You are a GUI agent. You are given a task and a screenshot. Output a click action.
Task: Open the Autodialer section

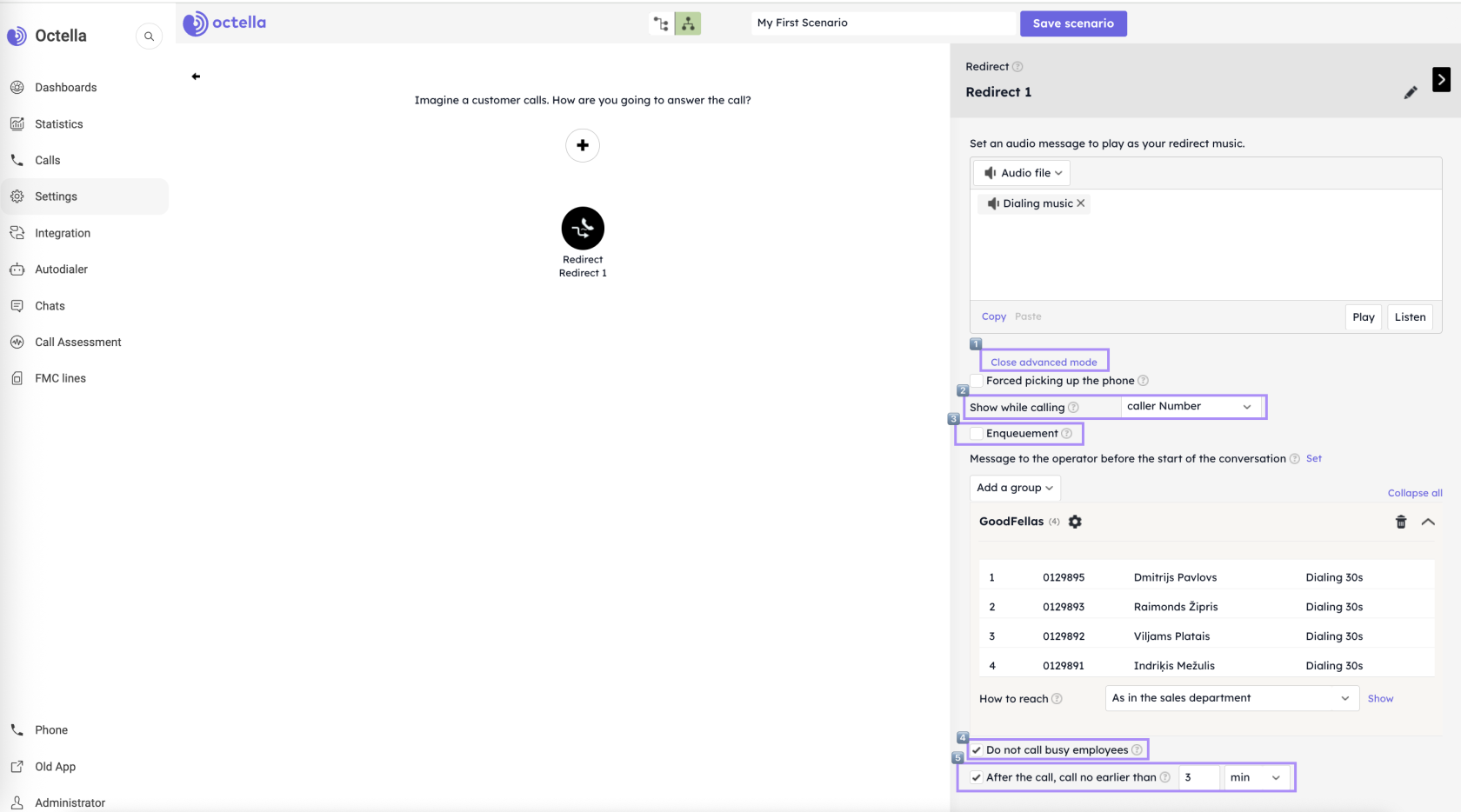coord(60,269)
